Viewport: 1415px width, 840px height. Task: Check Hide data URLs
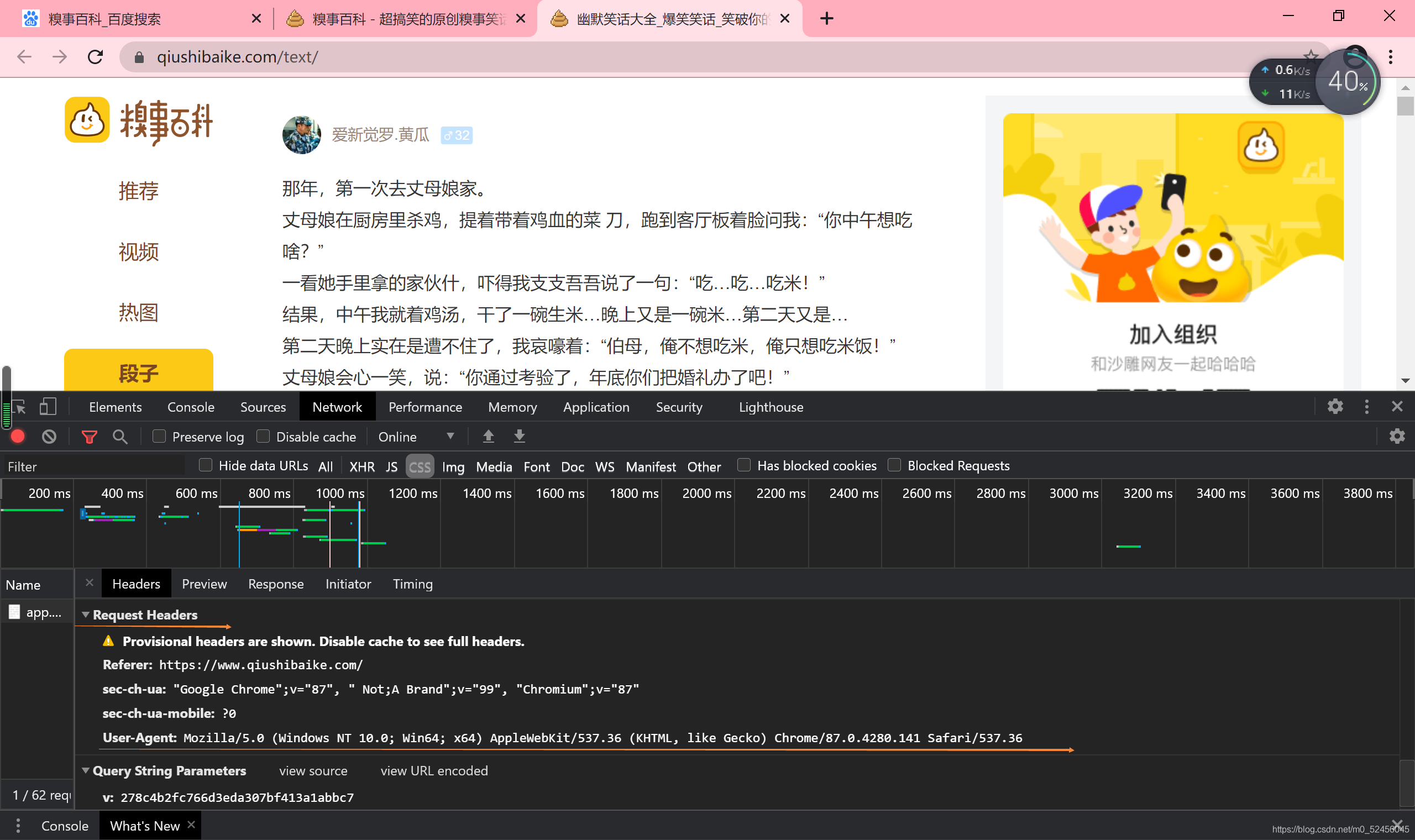[x=206, y=465]
